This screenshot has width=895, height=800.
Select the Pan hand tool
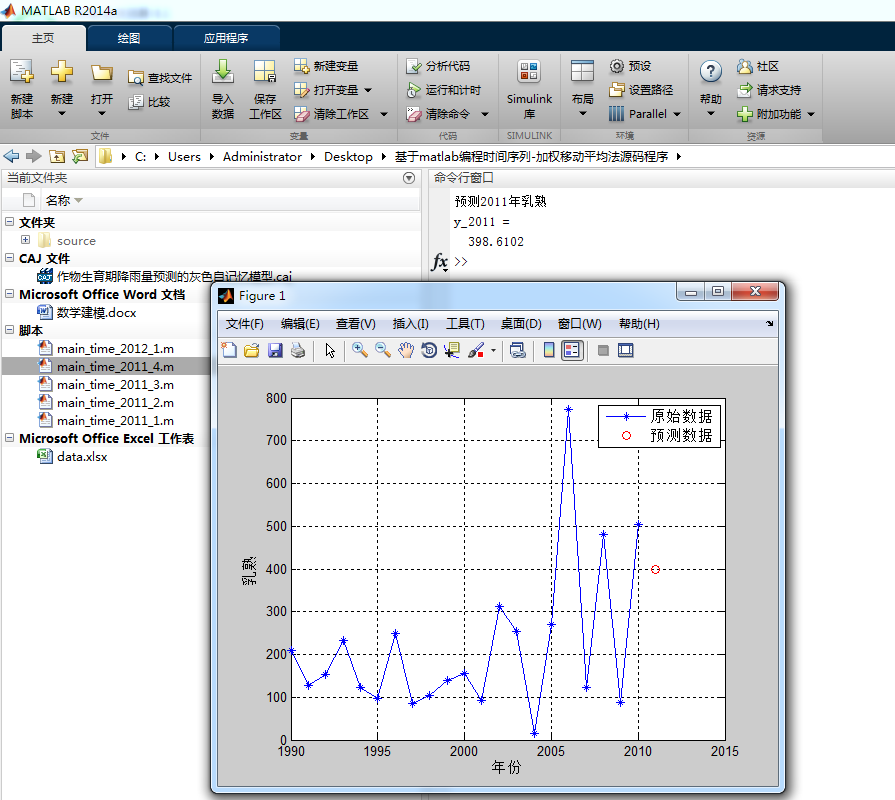click(x=406, y=350)
